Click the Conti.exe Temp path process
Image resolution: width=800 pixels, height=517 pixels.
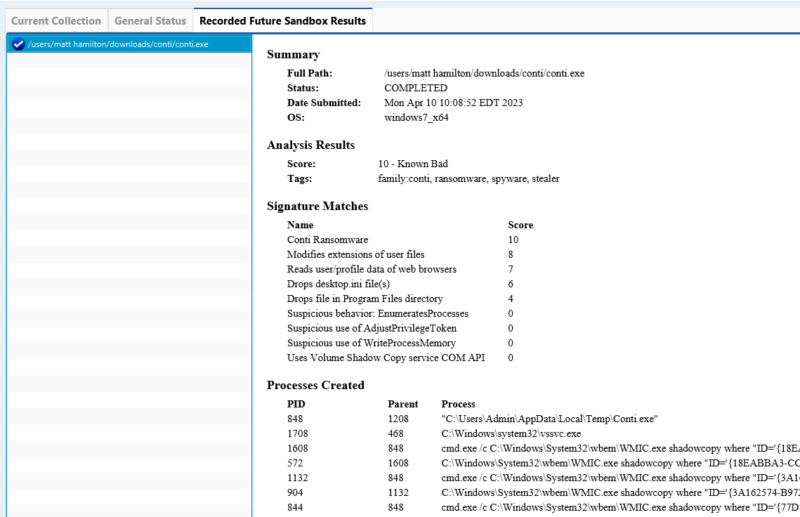549,419
